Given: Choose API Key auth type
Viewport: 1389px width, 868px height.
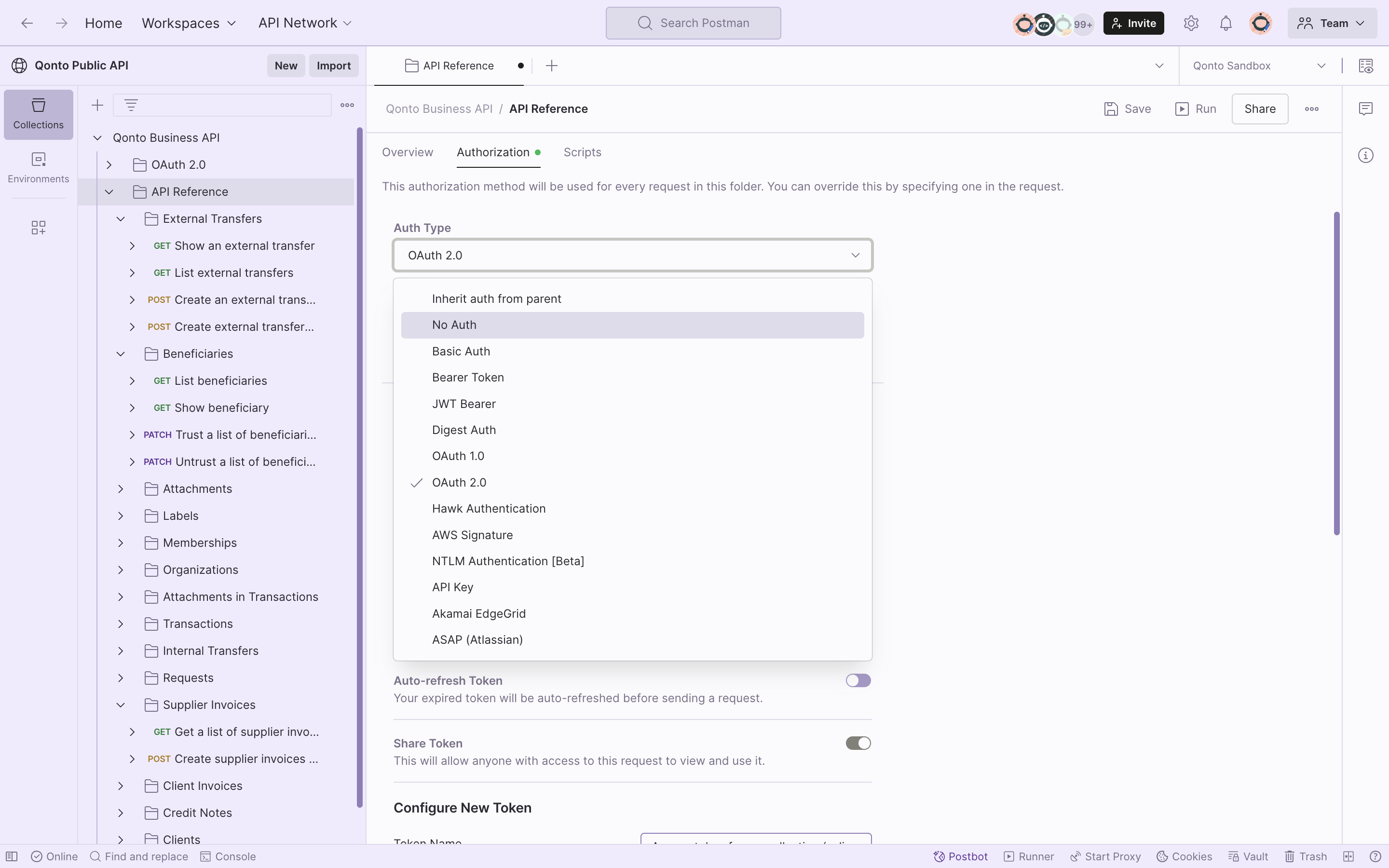Looking at the screenshot, I should click(452, 587).
